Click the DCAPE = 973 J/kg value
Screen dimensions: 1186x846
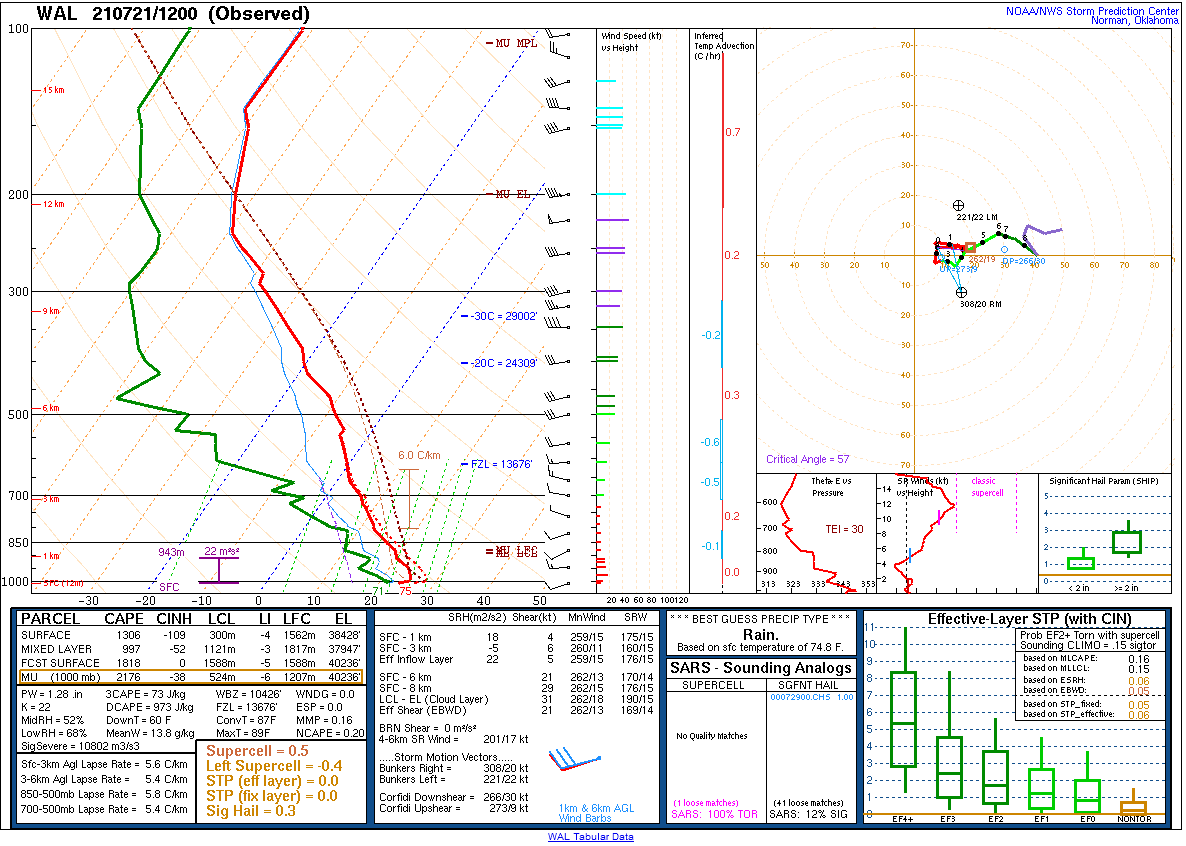point(149,708)
